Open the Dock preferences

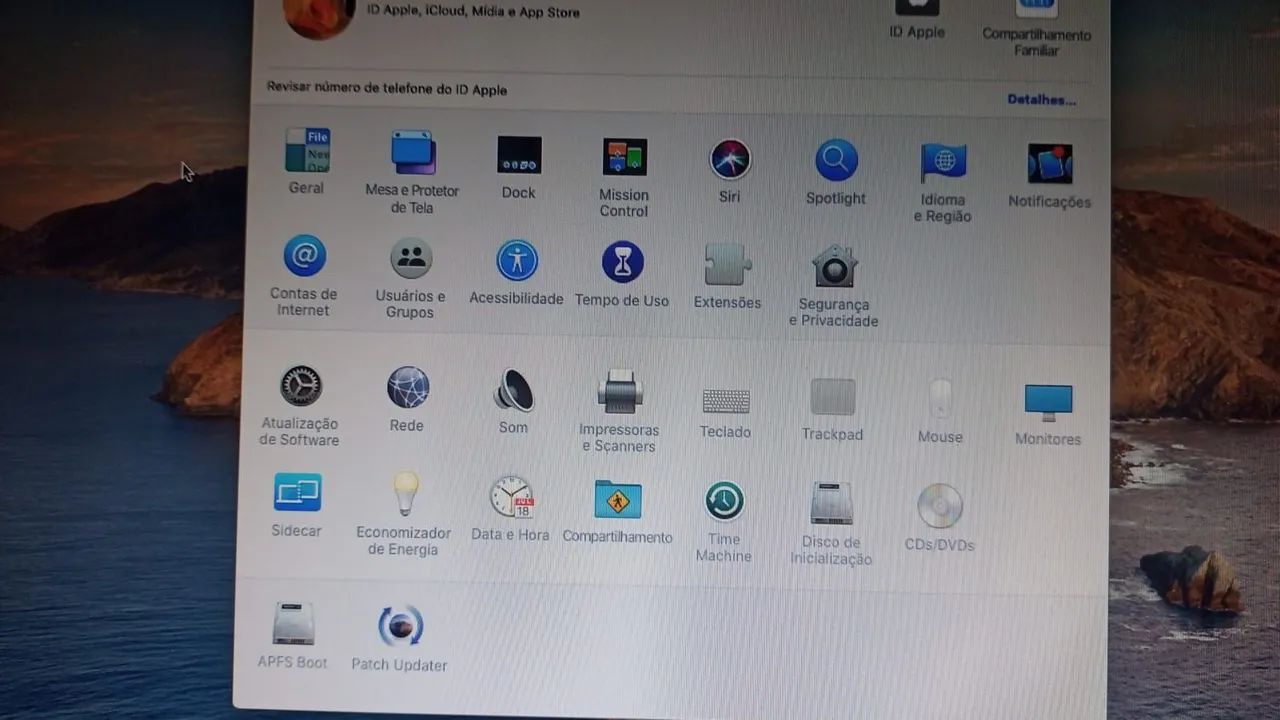point(518,158)
